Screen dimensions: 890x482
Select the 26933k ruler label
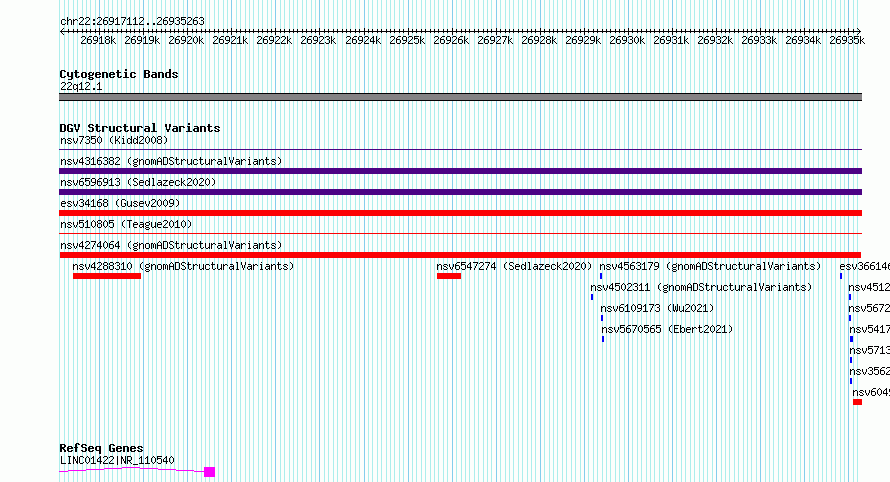click(759, 40)
